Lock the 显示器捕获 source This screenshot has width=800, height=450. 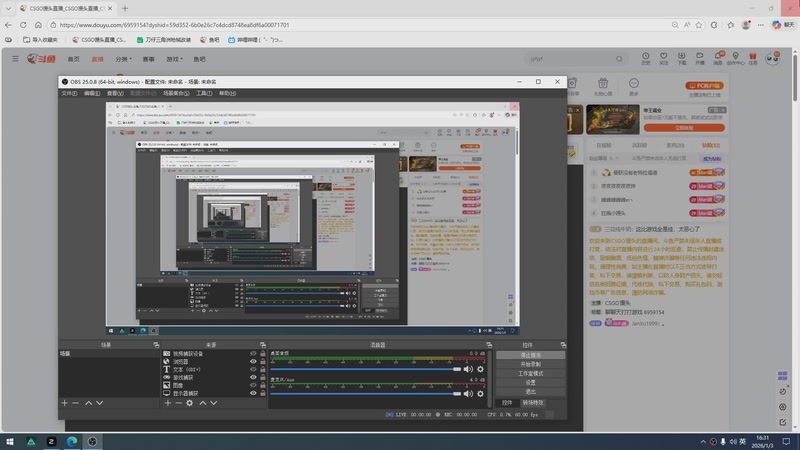263,393
